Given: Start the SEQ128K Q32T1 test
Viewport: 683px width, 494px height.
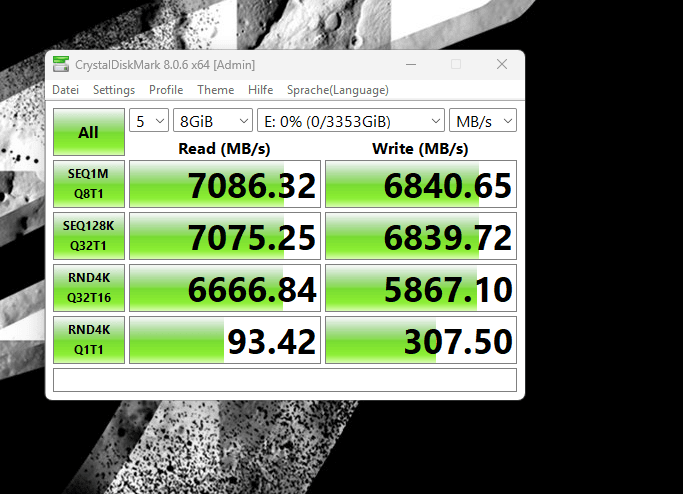Looking at the screenshot, I should [89, 236].
